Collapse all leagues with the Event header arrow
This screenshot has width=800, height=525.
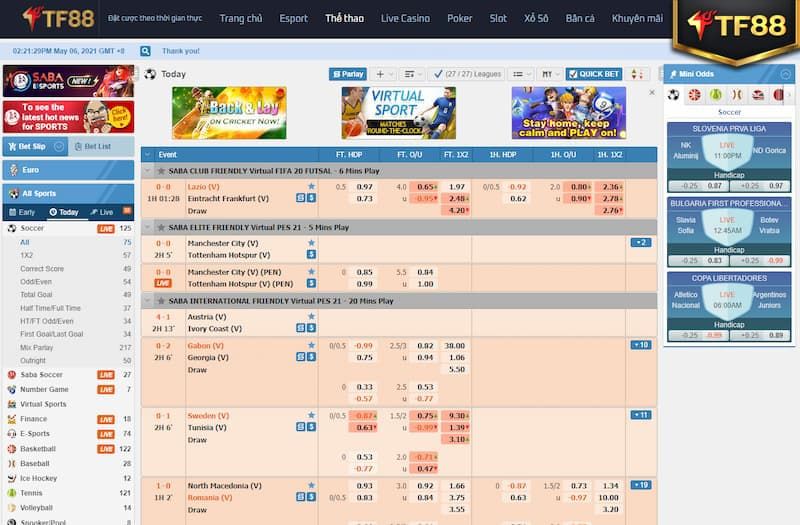147,155
